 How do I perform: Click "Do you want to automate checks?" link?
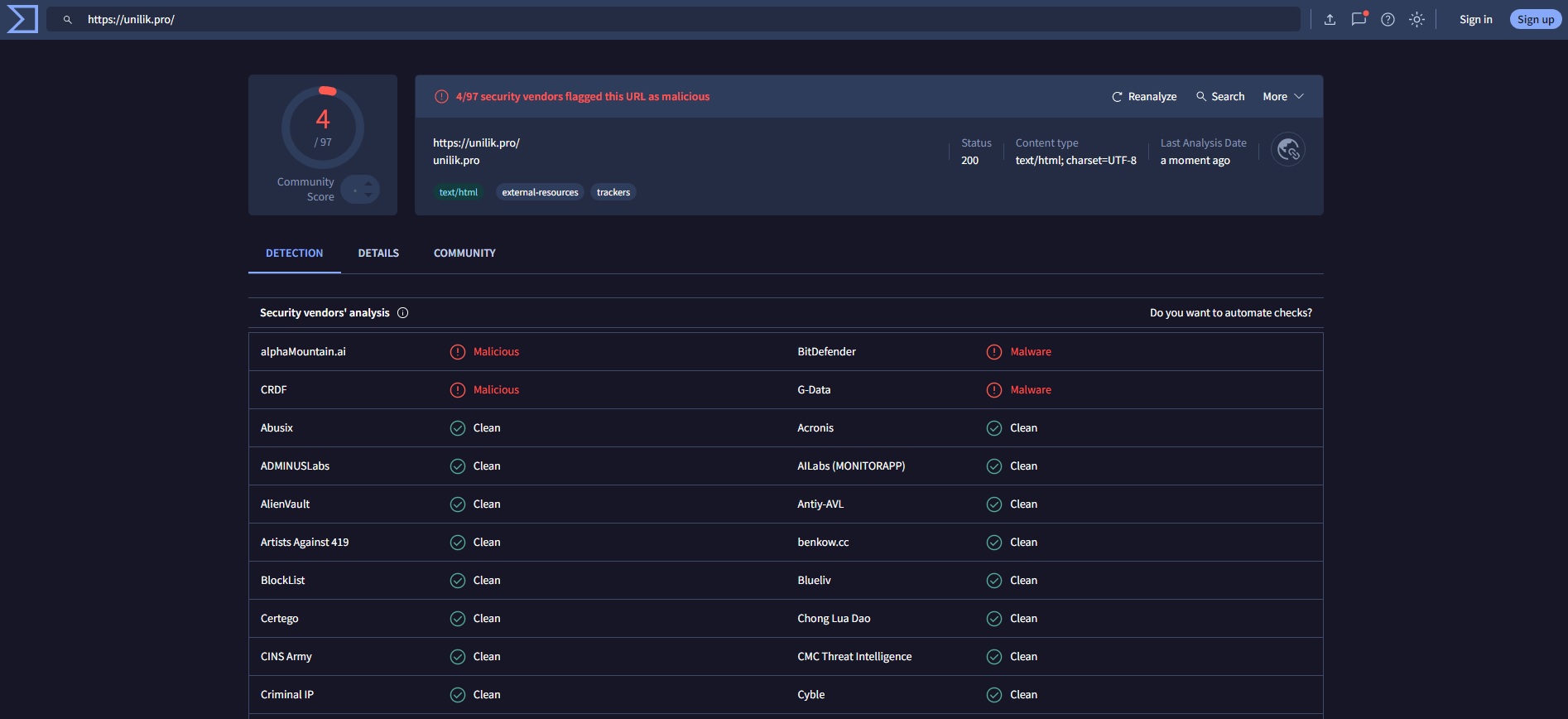pyautogui.click(x=1230, y=313)
